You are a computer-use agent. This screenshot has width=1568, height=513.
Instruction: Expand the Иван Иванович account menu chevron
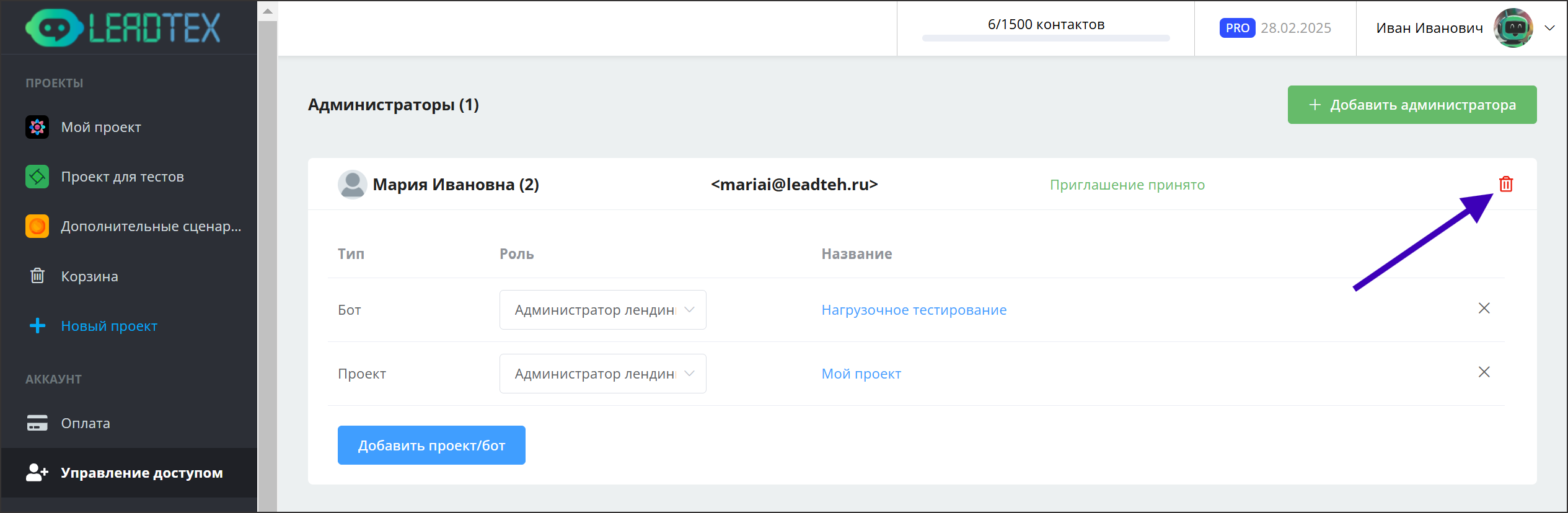point(1549,28)
